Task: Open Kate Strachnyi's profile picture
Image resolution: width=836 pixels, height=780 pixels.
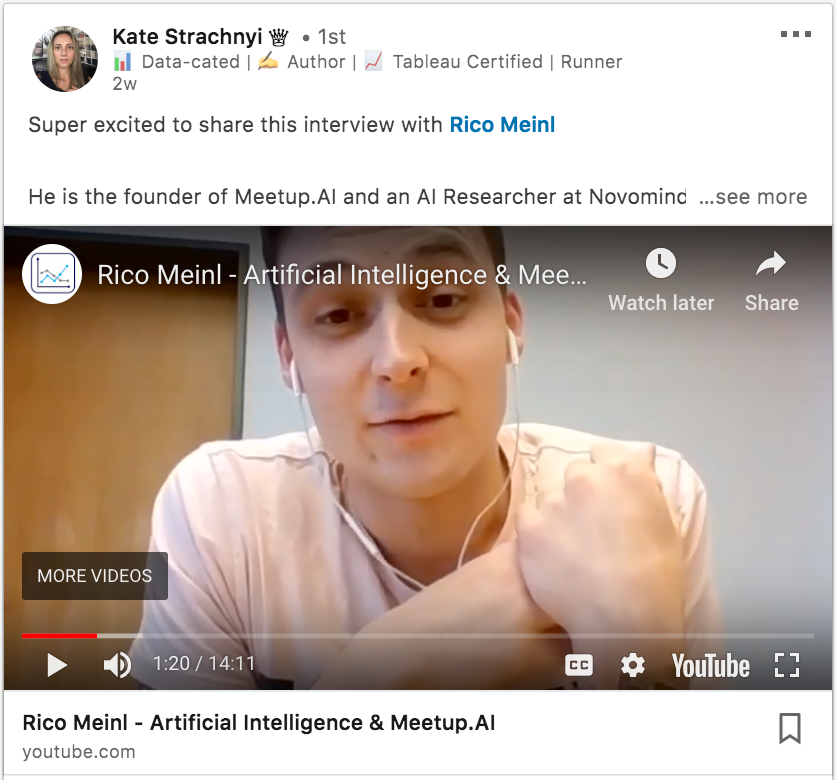Action: (65, 59)
